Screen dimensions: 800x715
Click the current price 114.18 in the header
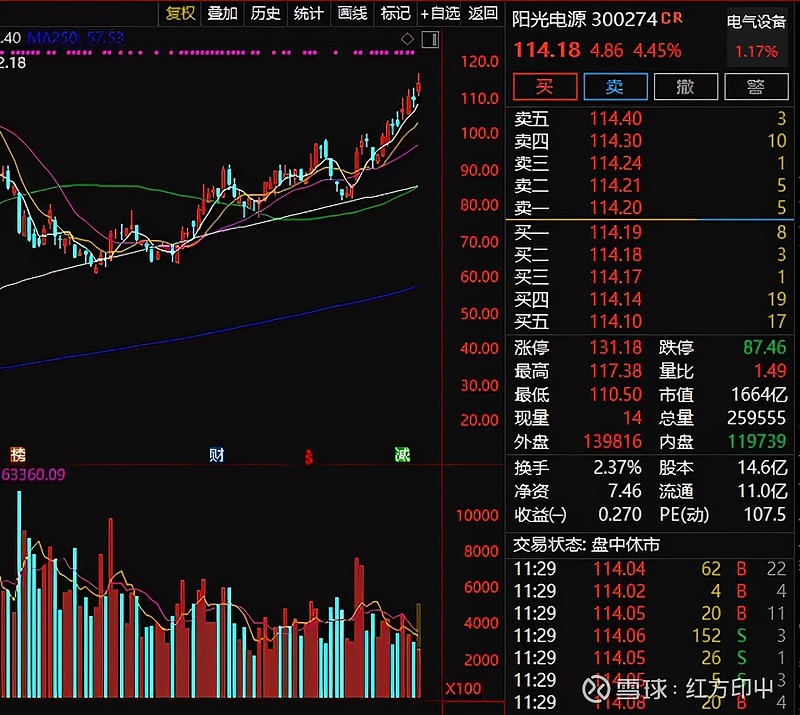pos(546,50)
